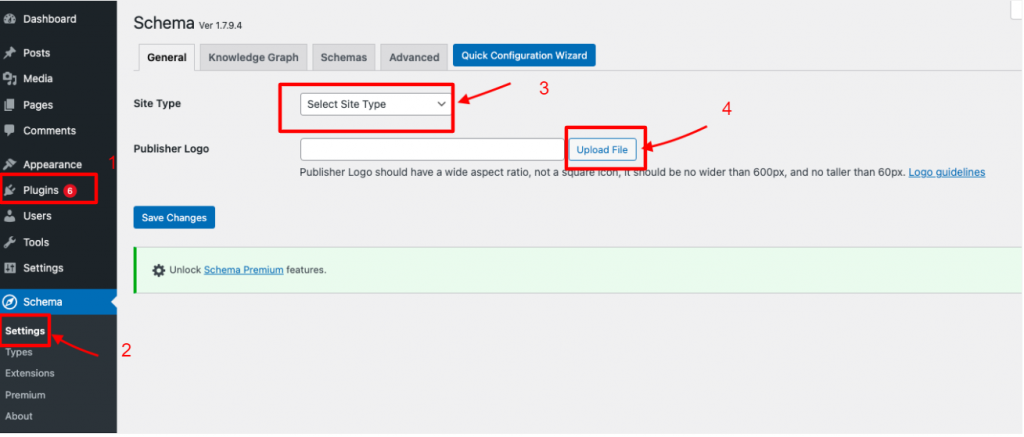1024x437 pixels.
Task: Open Schema submenu Types
Action: point(18,353)
